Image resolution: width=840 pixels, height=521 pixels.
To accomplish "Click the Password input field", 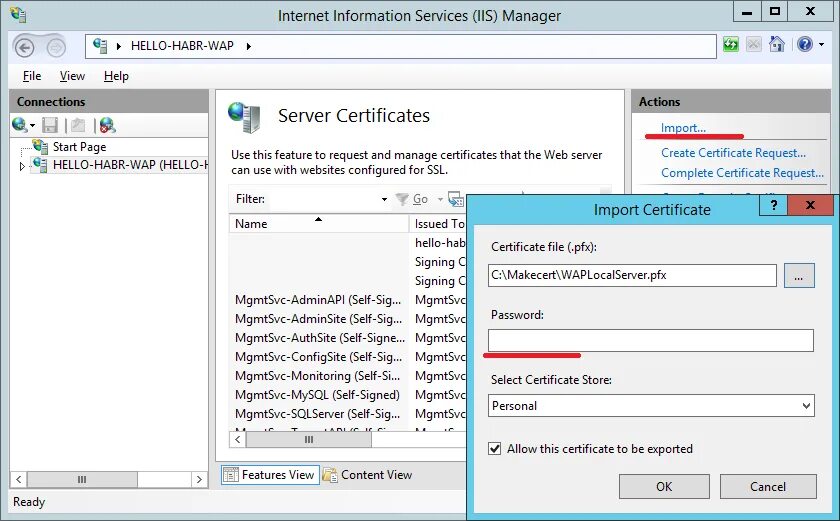I will (x=651, y=341).
